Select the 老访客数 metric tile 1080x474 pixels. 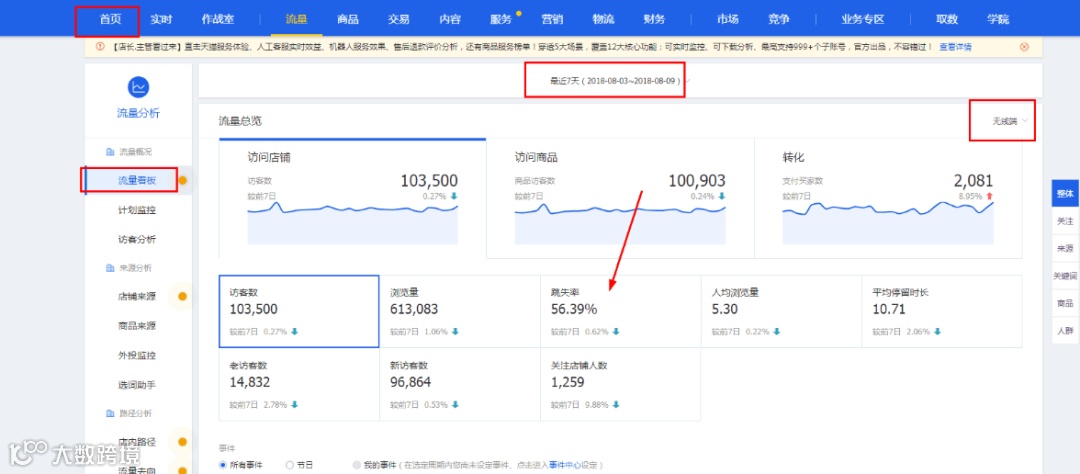pos(299,384)
